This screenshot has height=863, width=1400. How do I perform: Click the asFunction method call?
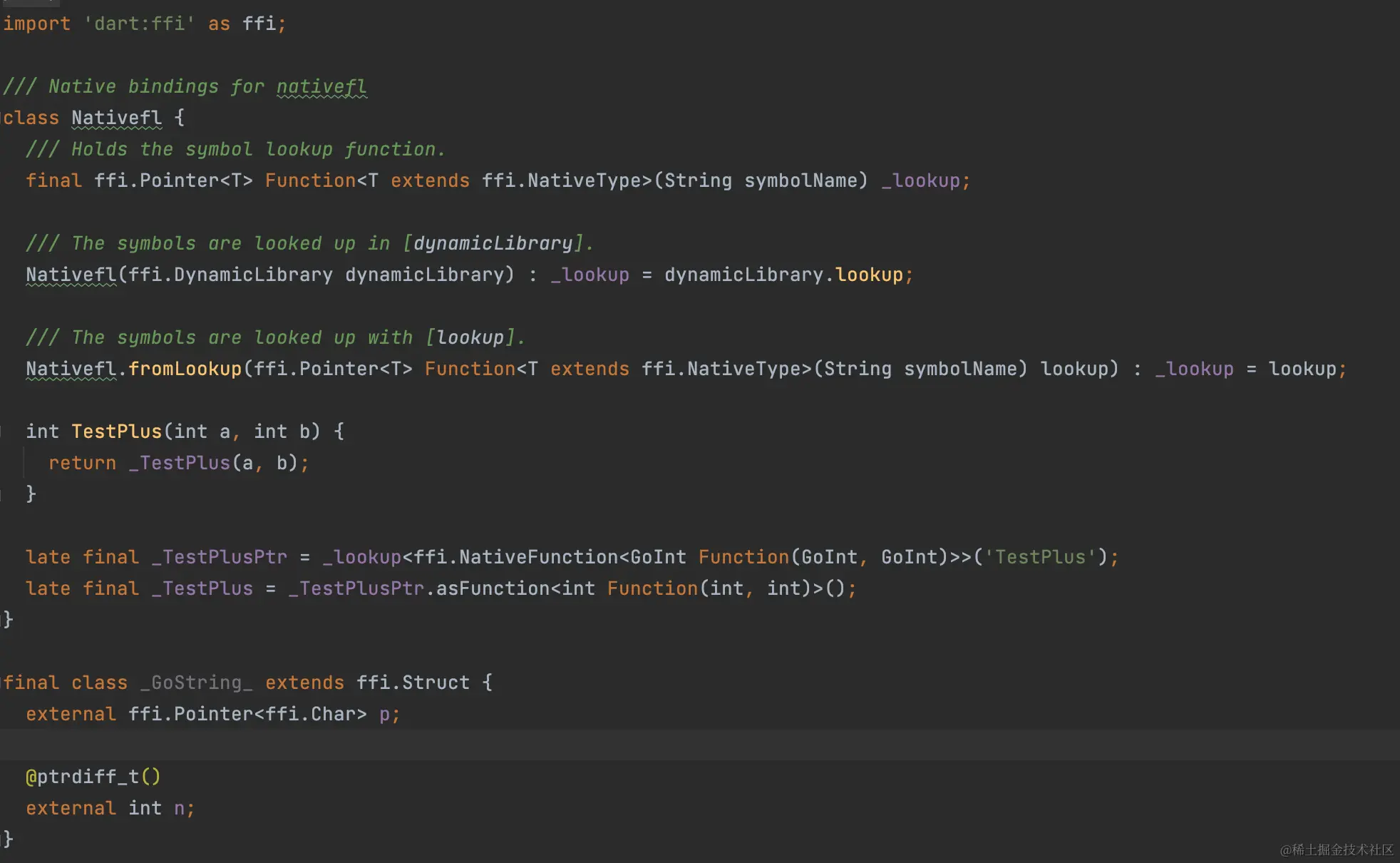click(493, 588)
